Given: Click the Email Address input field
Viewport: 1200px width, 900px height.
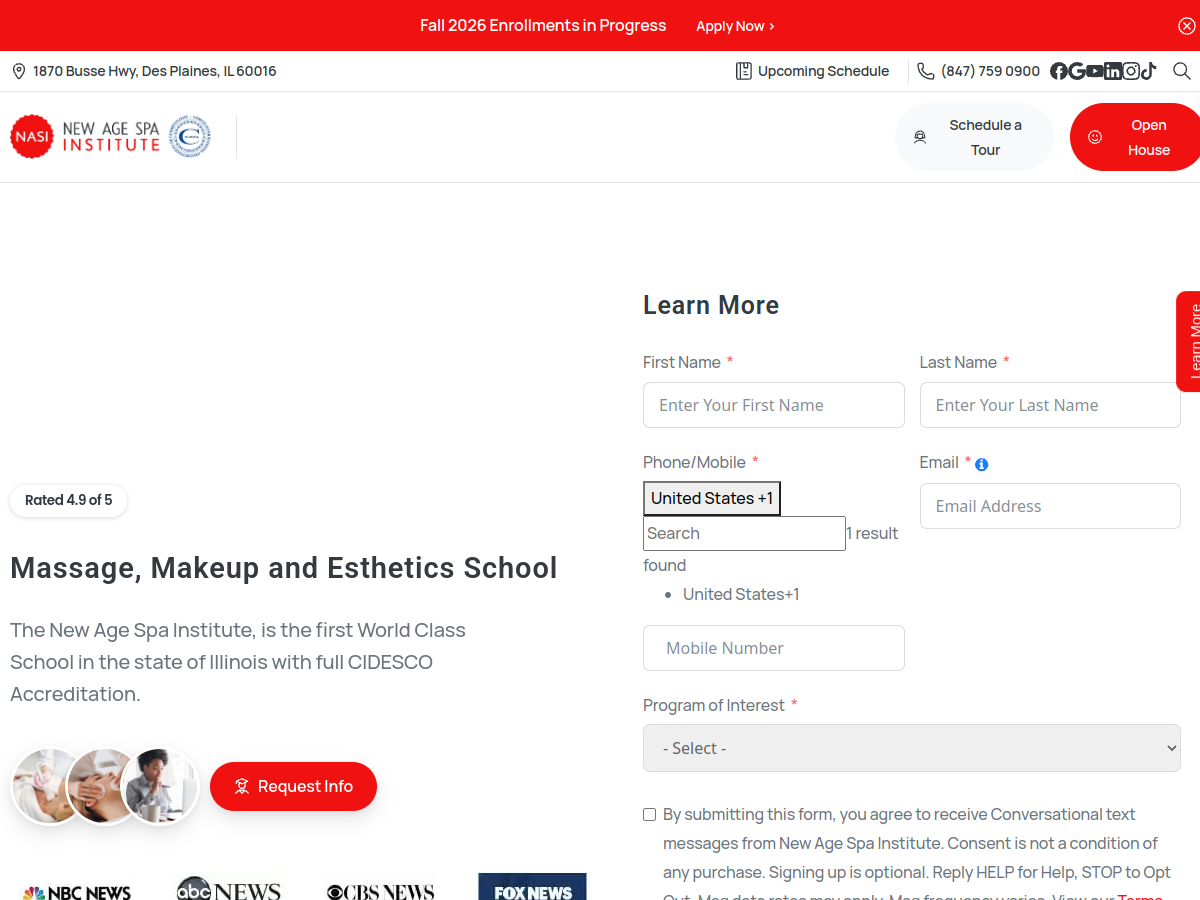Looking at the screenshot, I should 1050,506.
